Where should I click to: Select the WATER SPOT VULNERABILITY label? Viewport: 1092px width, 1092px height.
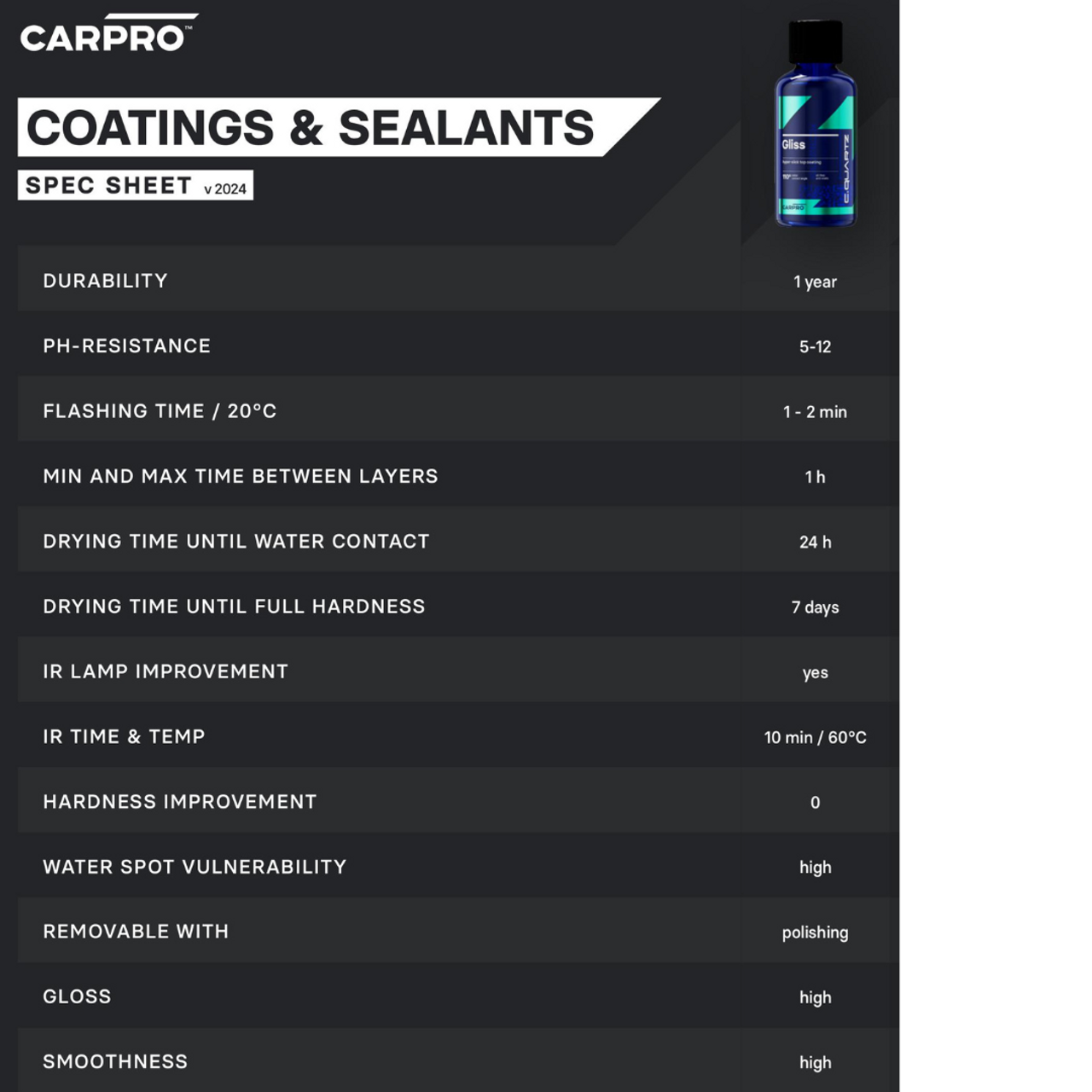click(x=195, y=867)
